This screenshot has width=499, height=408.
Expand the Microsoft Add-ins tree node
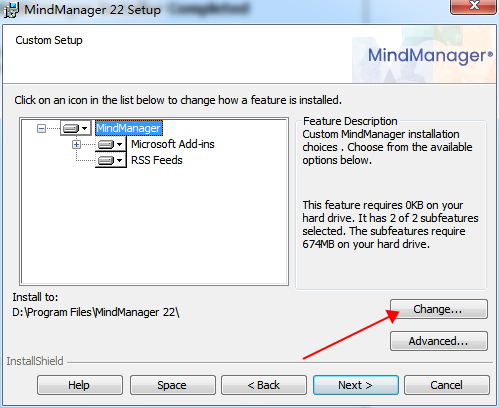77,144
